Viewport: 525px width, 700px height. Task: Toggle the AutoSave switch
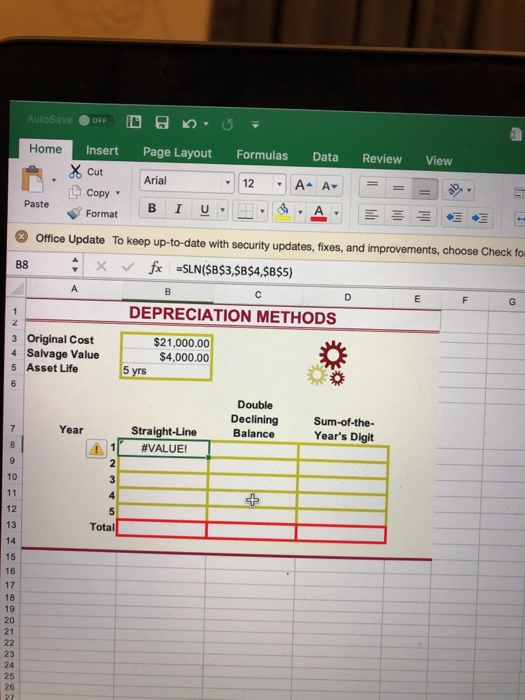pyautogui.click(x=96, y=121)
